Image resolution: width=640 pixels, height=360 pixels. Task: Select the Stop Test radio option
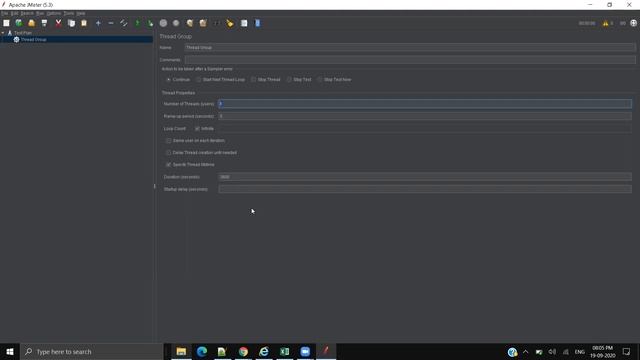289,80
